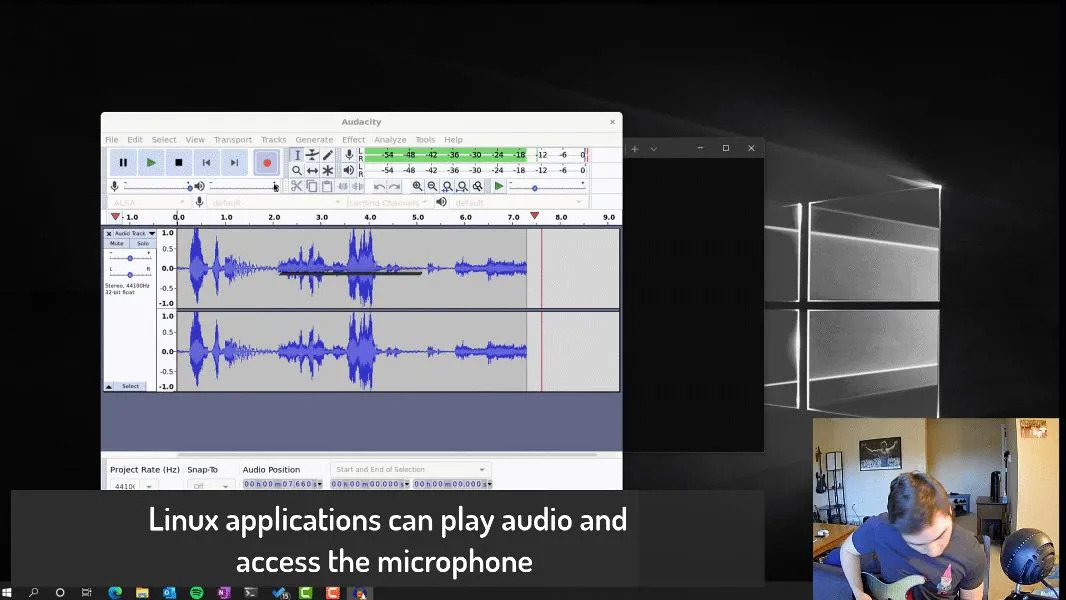Click the Play-at-Speed green arrow
The image size is (1066, 600).
click(x=499, y=186)
